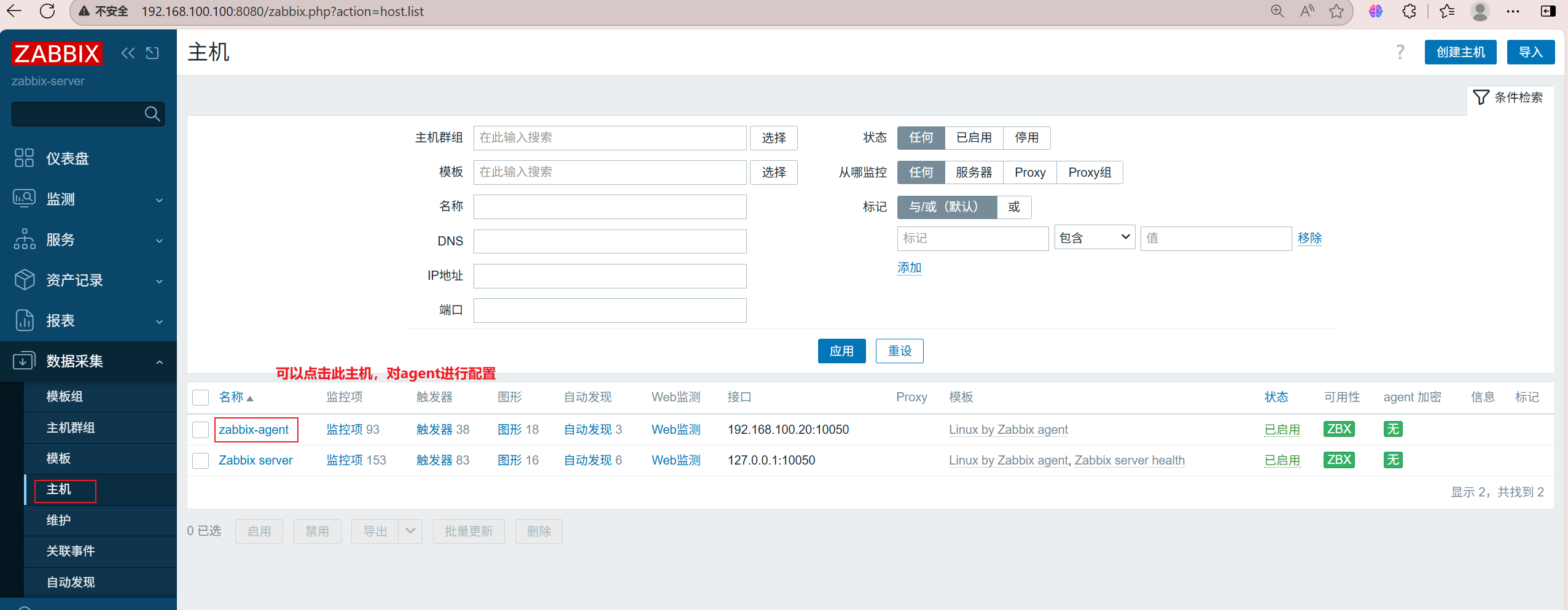Click the sidebar search magnifier icon

(152, 114)
